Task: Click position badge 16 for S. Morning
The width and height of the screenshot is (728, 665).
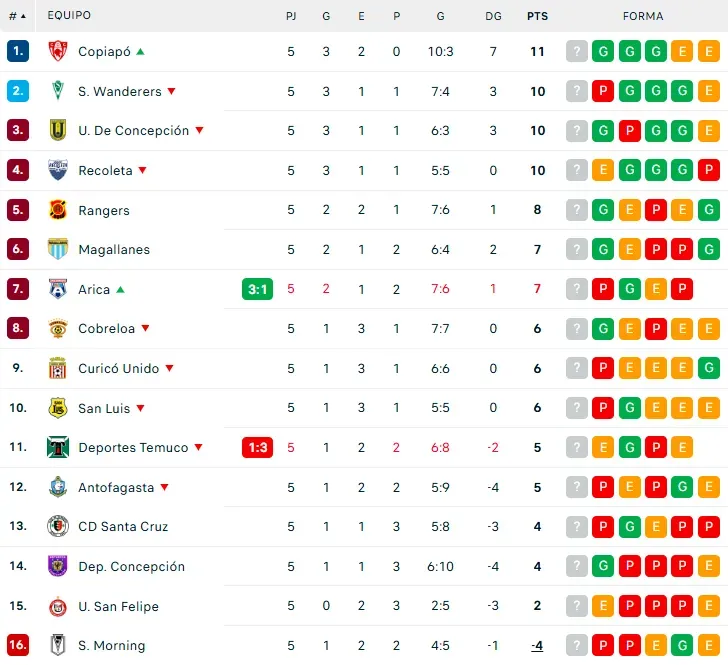Action: click(x=18, y=645)
